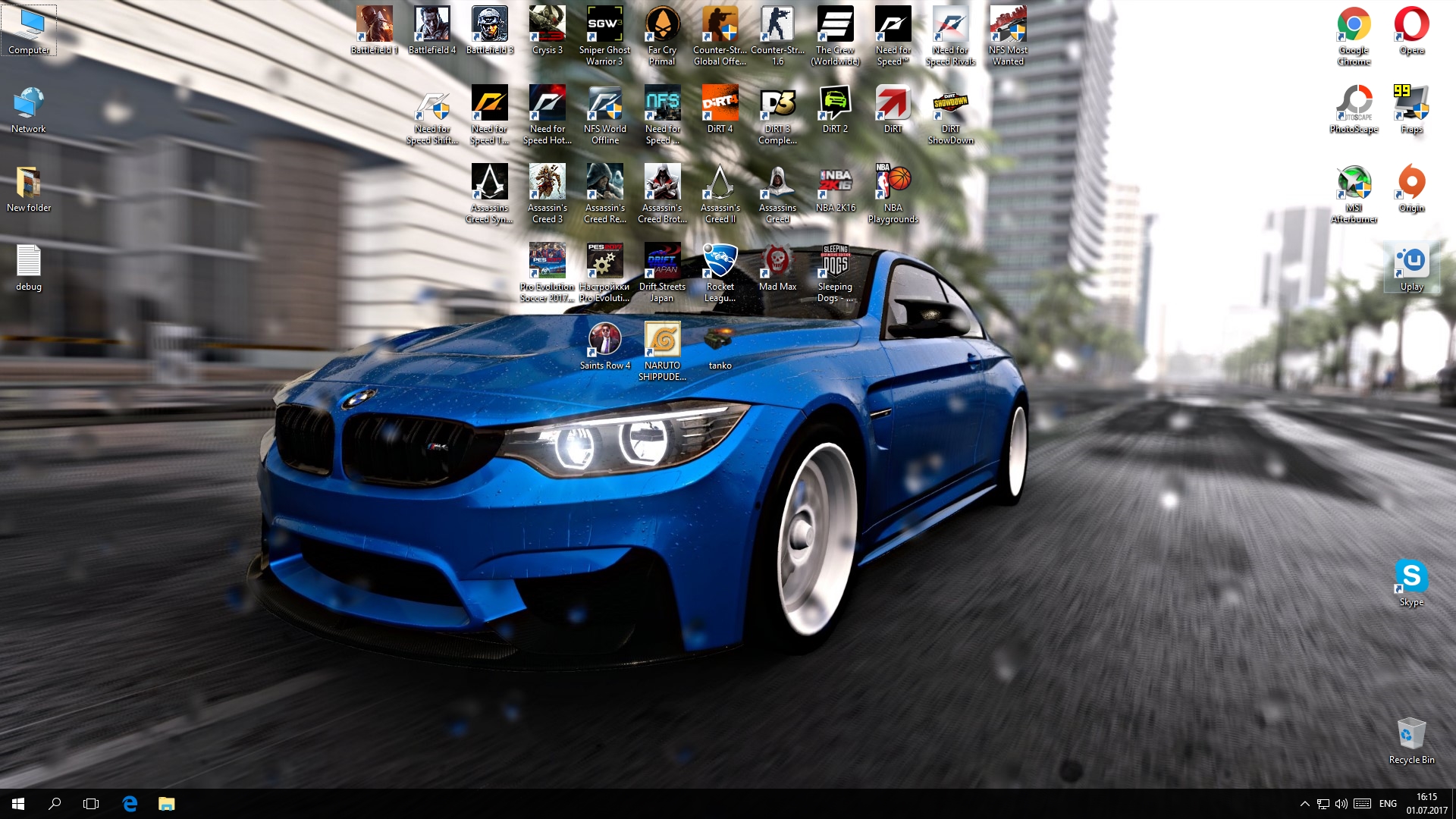Click the Google Chrome desktop icon

point(1354,25)
